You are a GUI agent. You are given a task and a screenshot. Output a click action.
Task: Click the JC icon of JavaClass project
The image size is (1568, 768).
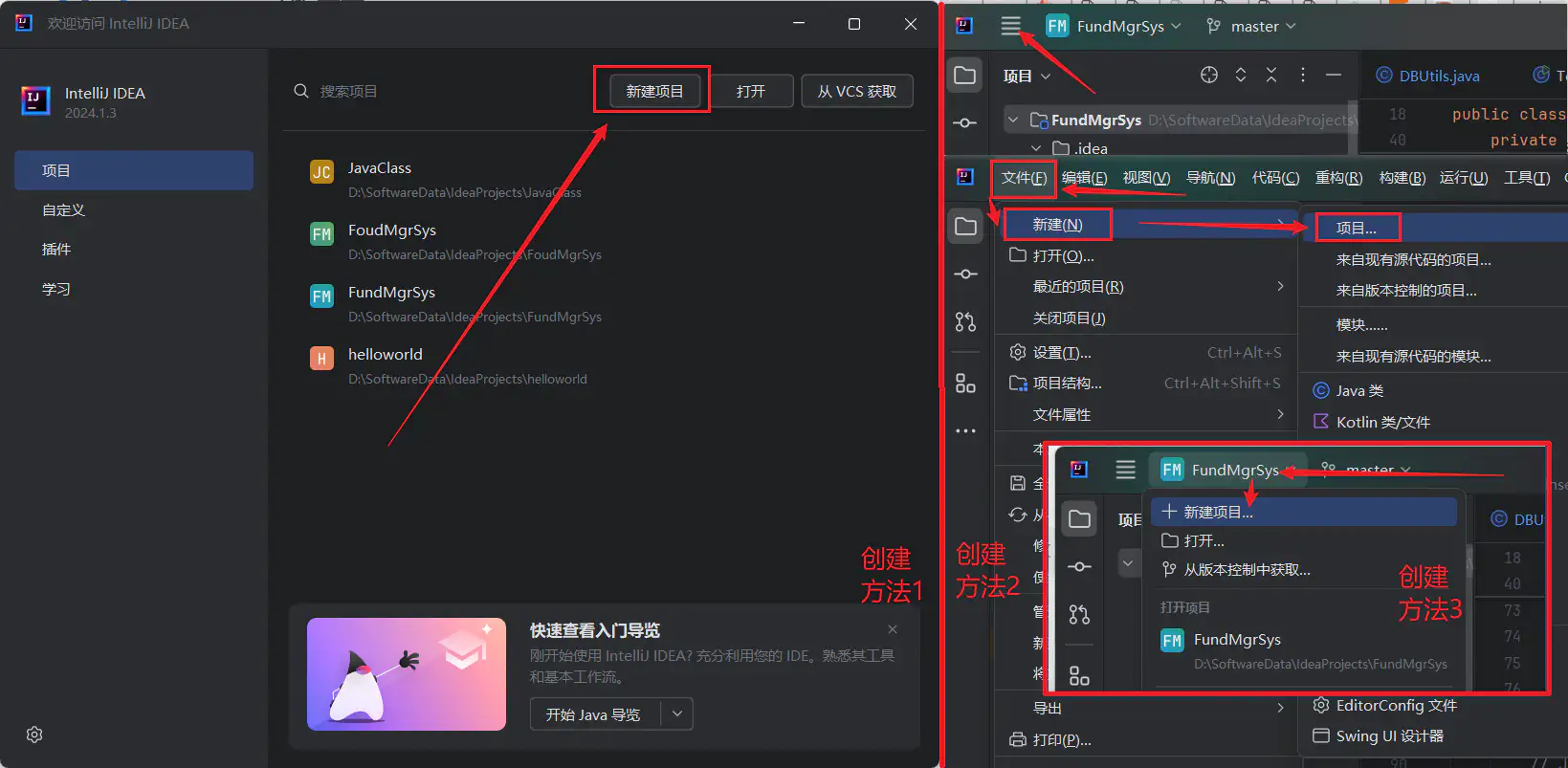click(321, 172)
